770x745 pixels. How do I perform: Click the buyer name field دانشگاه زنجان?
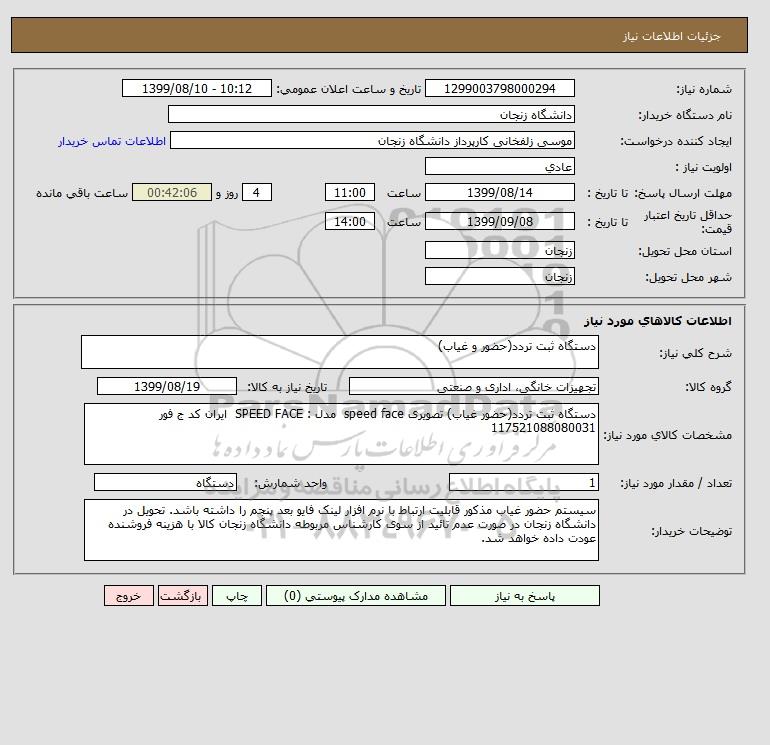click(371, 114)
